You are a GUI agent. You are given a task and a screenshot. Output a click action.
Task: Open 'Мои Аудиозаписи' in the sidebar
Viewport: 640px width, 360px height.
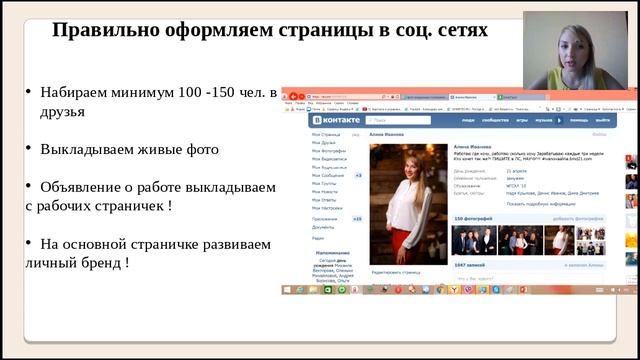pos(329,167)
